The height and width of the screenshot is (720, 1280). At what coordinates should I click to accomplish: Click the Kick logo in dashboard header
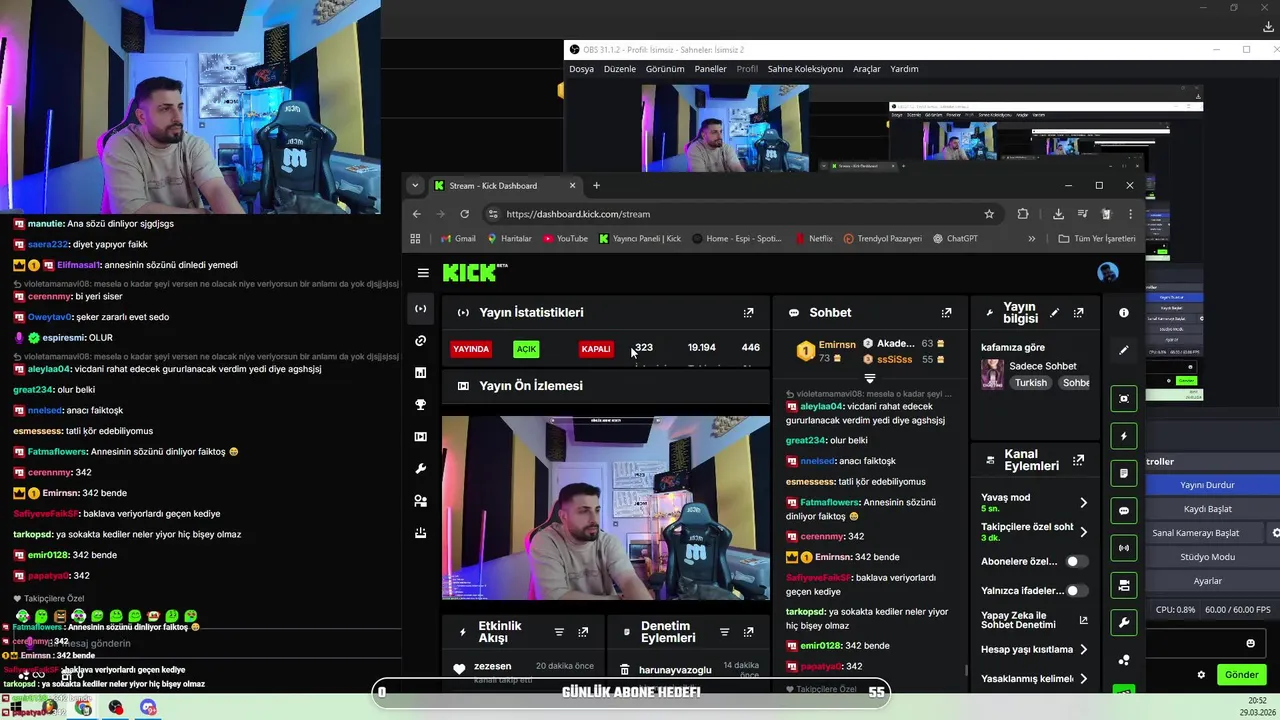click(475, 272)
